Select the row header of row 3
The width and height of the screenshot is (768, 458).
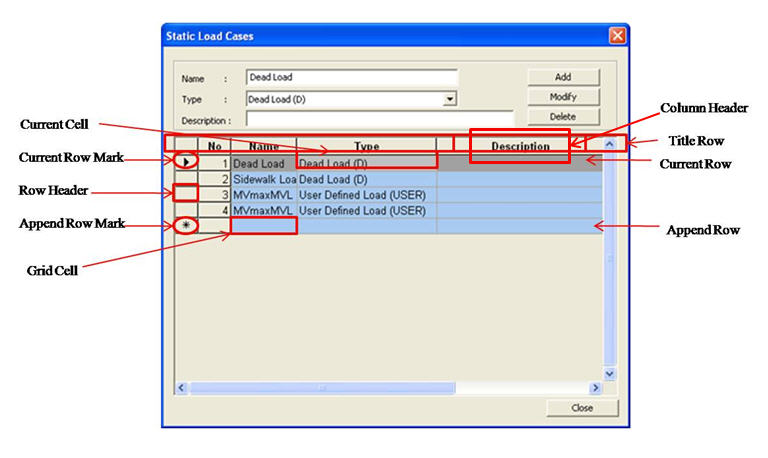[x=186, y=194]
